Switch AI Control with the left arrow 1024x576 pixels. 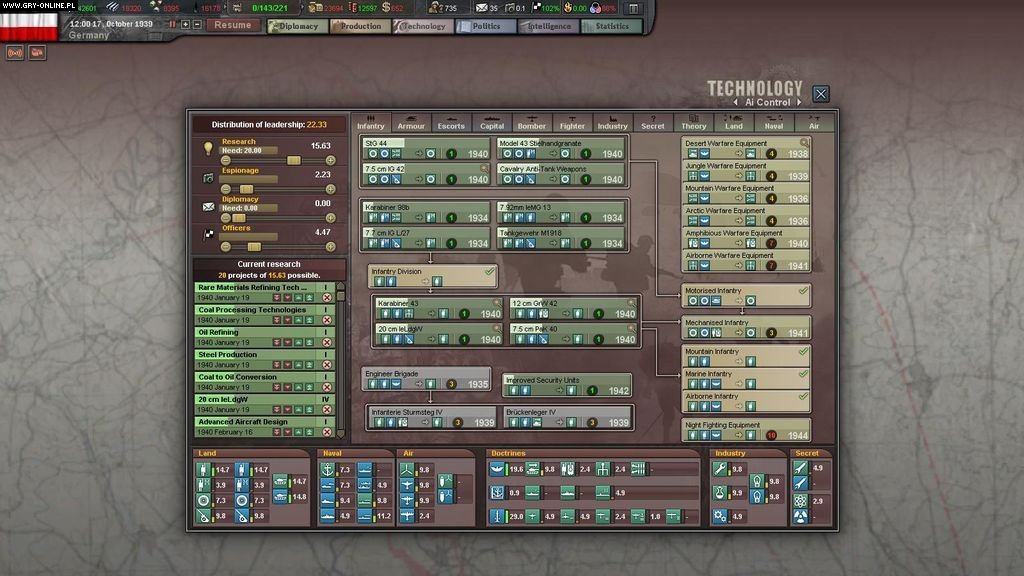pos(736,103)
